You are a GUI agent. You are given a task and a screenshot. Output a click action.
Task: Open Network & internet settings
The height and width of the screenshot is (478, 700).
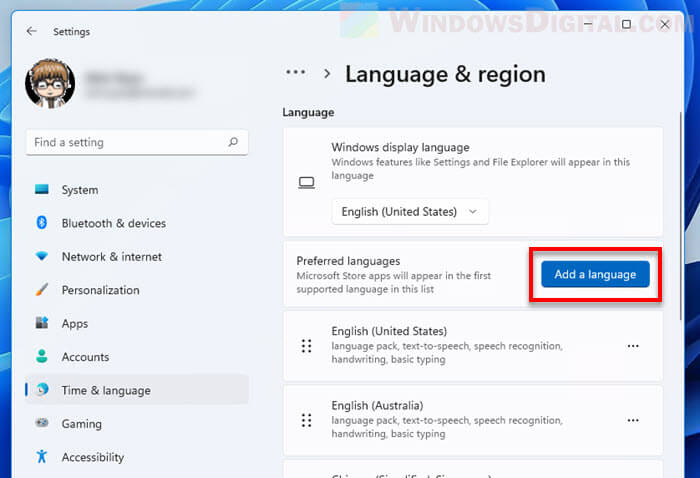[x=137, y=257]
